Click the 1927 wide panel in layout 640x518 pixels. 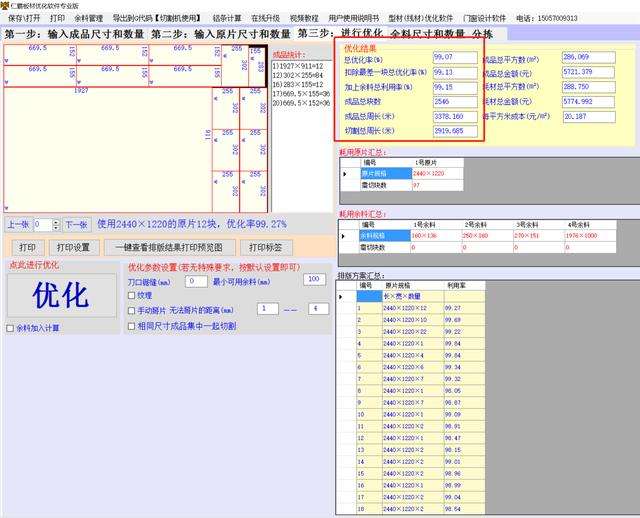pyautogui.click(x=108, y=149)
